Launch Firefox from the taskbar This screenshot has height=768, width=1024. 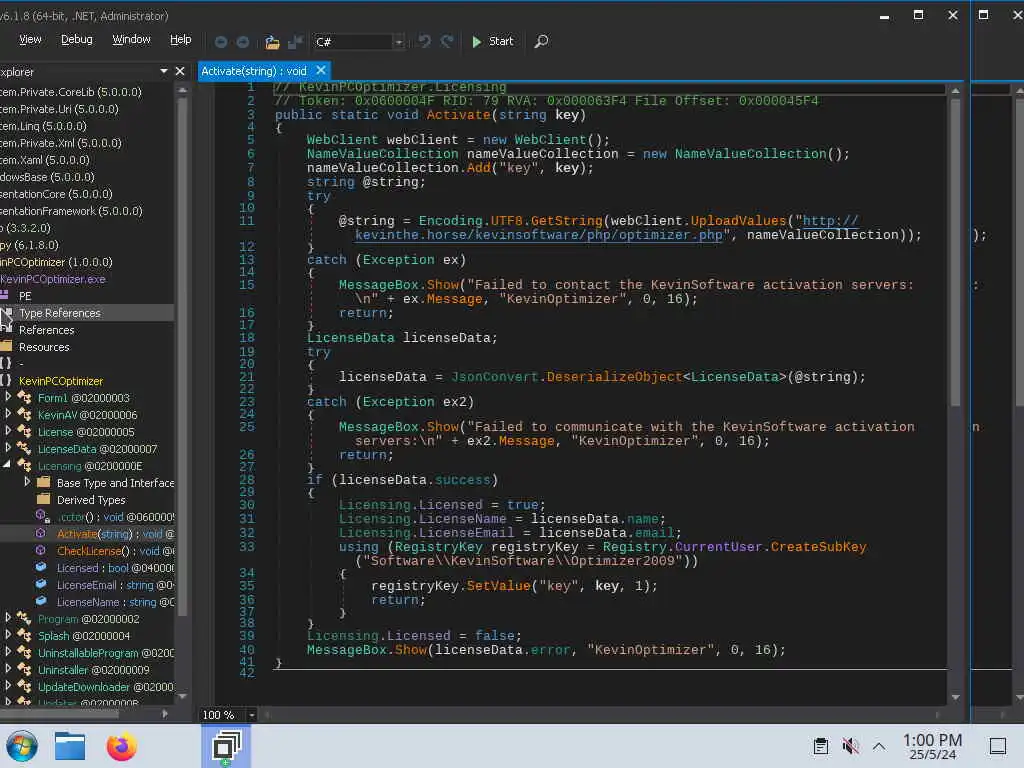click(x=121, y=746)
